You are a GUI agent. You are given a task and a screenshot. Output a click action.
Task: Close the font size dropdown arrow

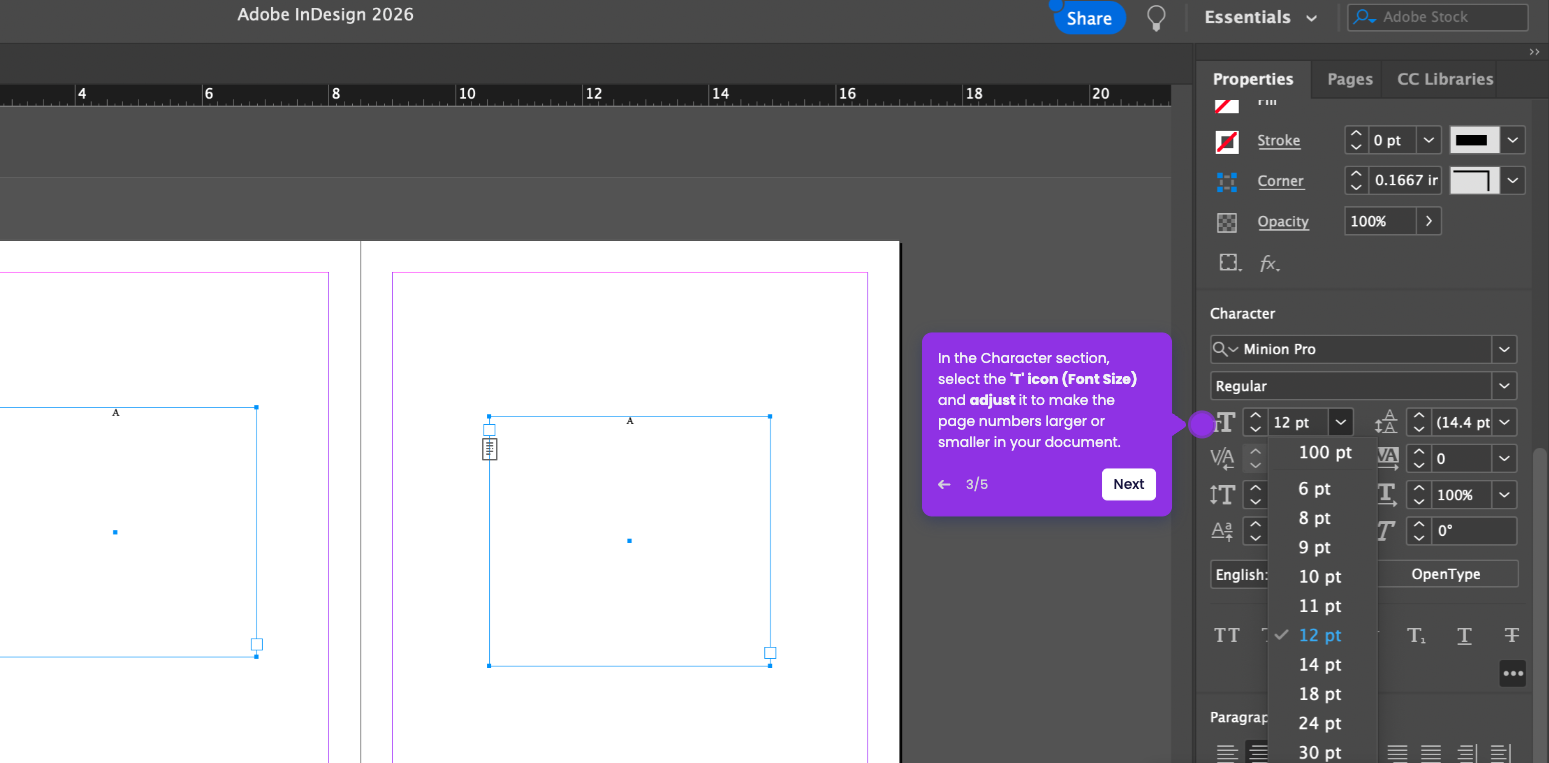click(1341, 422)
